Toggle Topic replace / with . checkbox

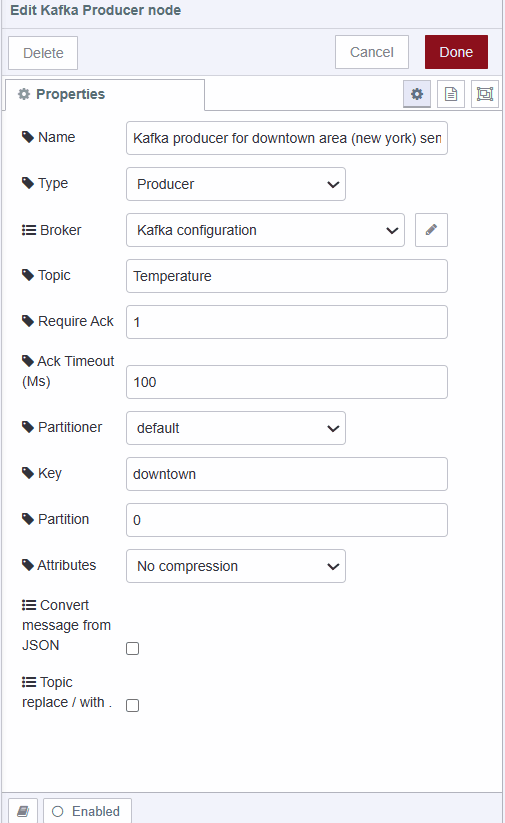point(133,705)
